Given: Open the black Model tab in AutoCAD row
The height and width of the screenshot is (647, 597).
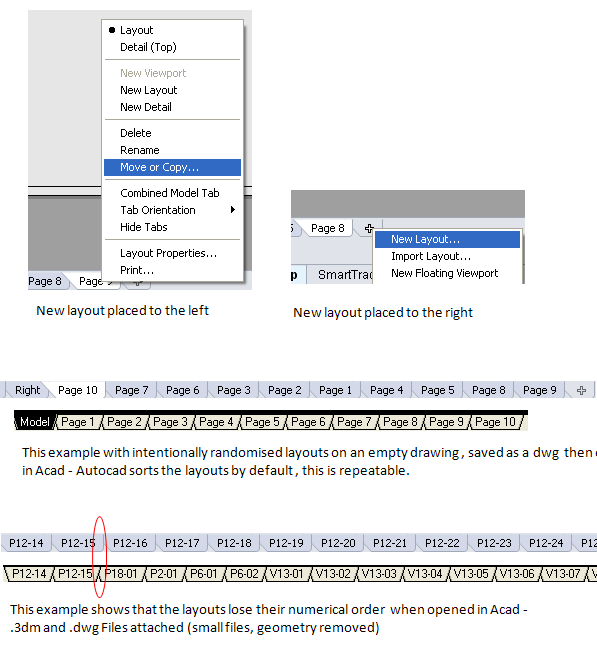Looking at the screenshot, I should [35, 422].
